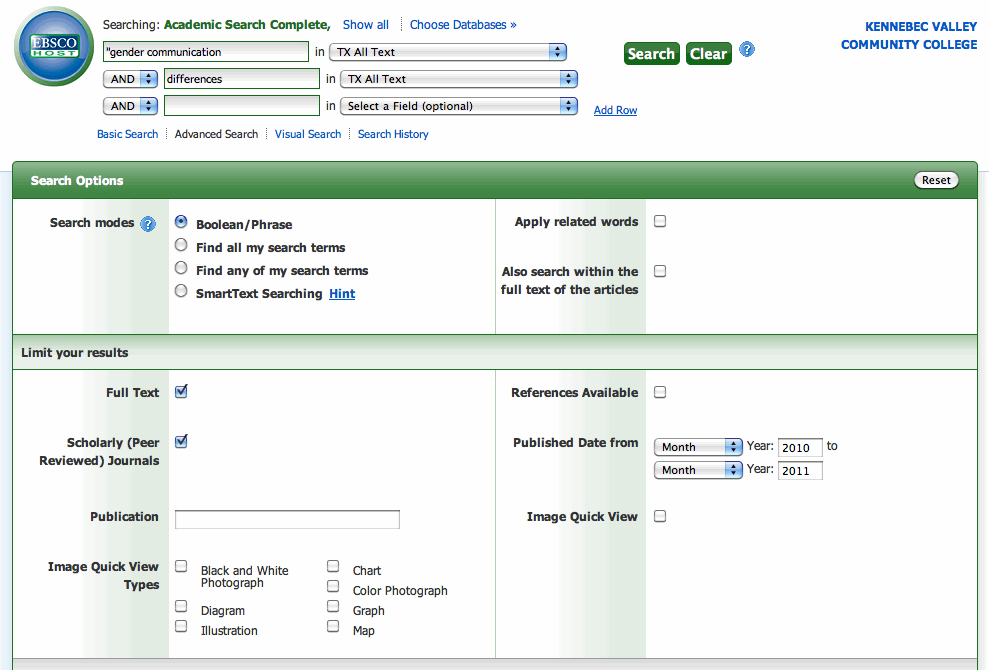Check the References Available box
Viewport: 989px width, 670px height.
point(660,392)
